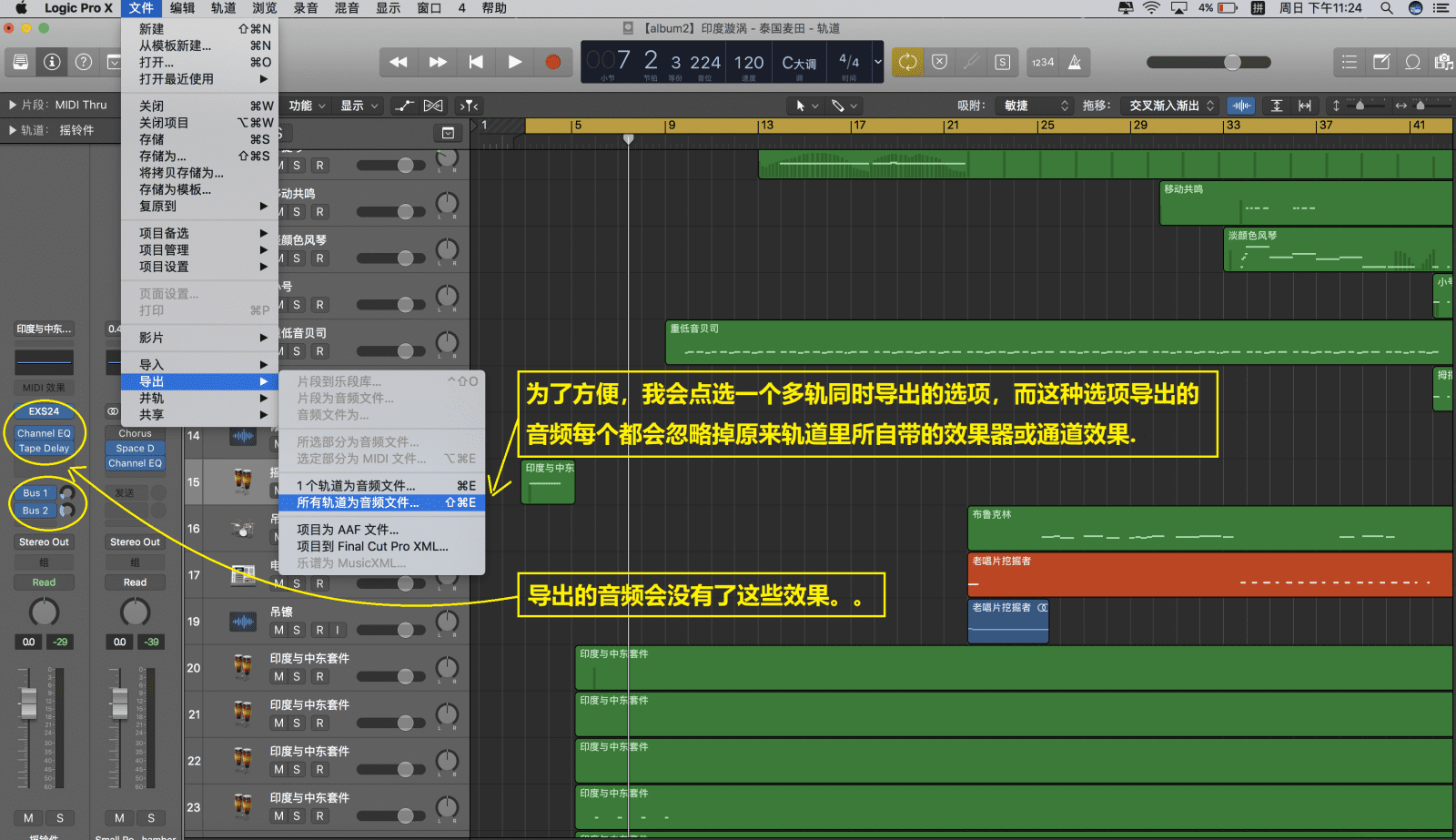Solo track 21 印度与中东套件
Viewport: 1456px width, 840px height.
tap(296, 723)
